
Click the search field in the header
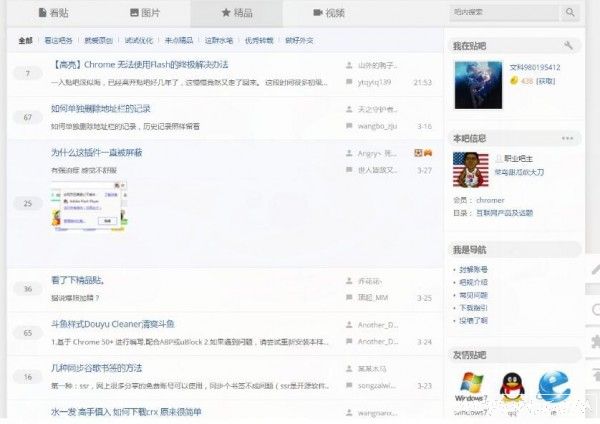[504, 12]
